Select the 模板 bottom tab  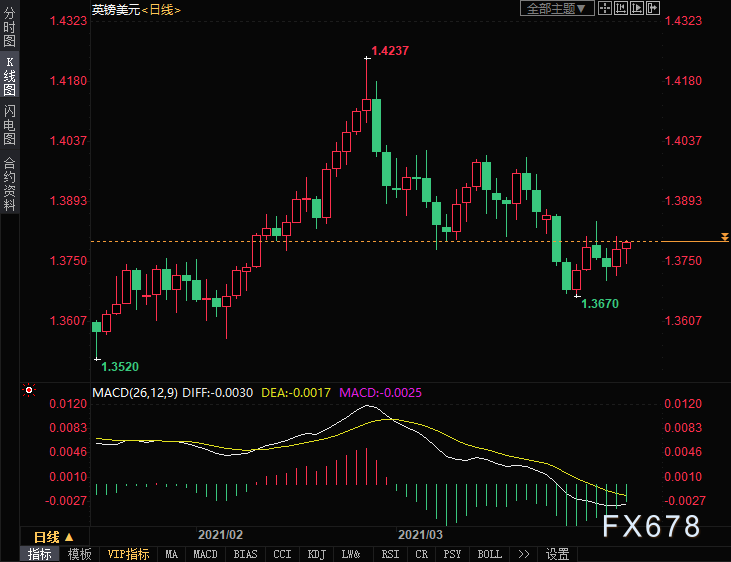(79, 554)
